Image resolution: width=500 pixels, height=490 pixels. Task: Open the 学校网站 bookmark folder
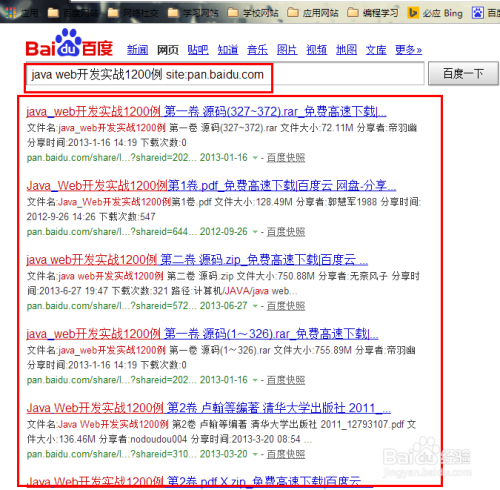pos(253,13)
